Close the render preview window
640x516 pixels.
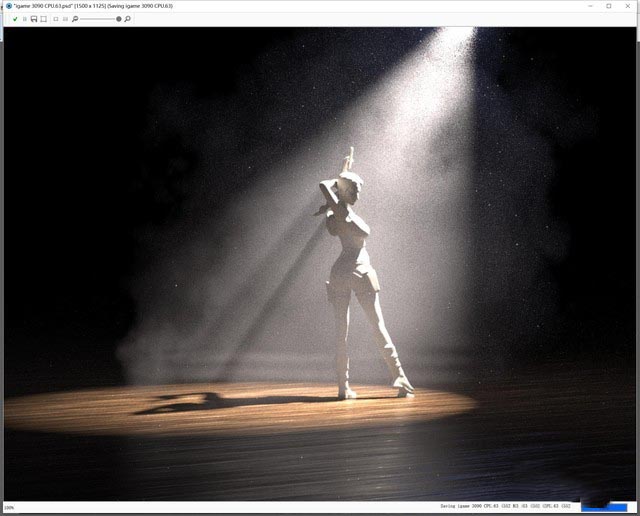(629, 6)
